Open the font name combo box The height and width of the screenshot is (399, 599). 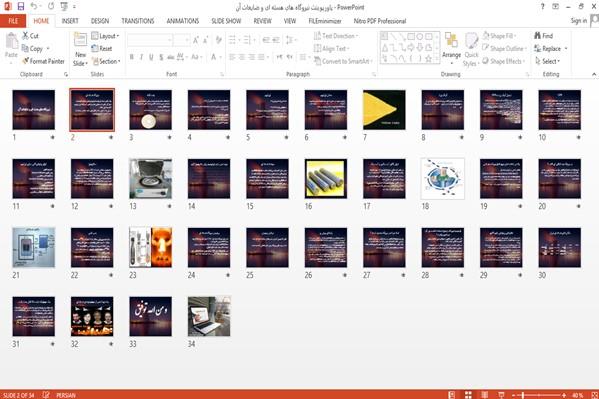[150, 40]
